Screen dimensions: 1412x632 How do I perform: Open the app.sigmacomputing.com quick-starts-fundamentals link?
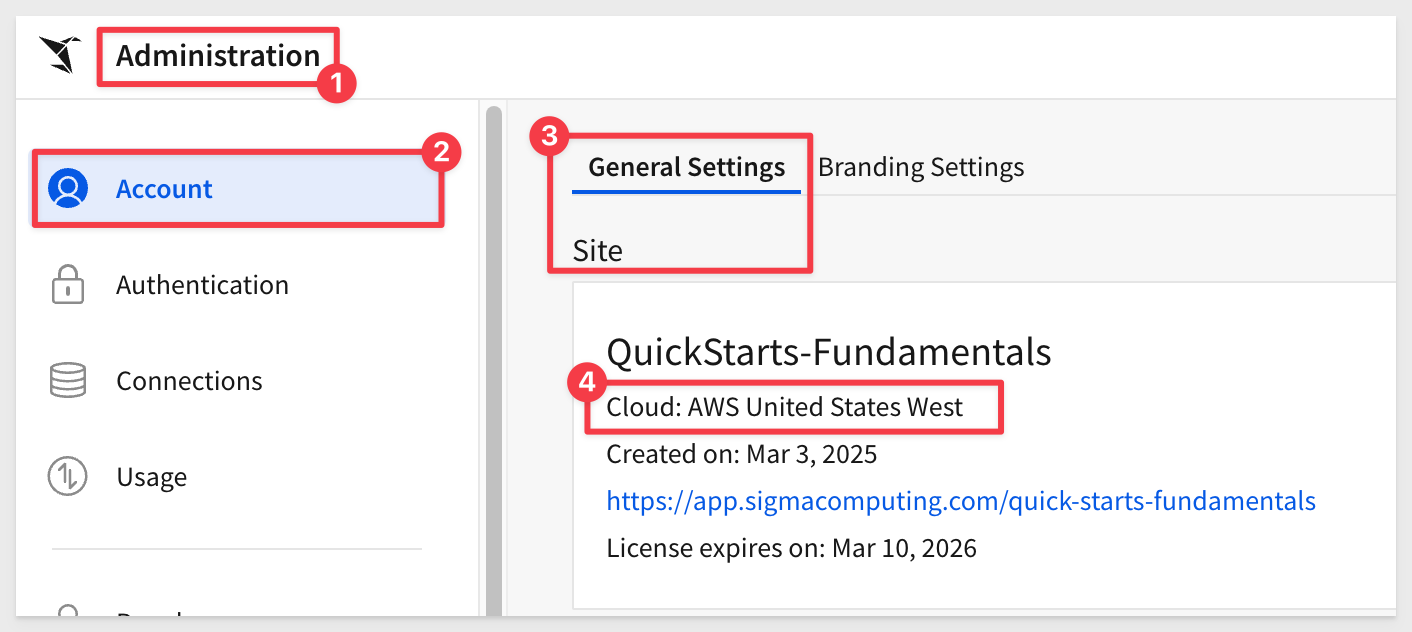[960, 501]
